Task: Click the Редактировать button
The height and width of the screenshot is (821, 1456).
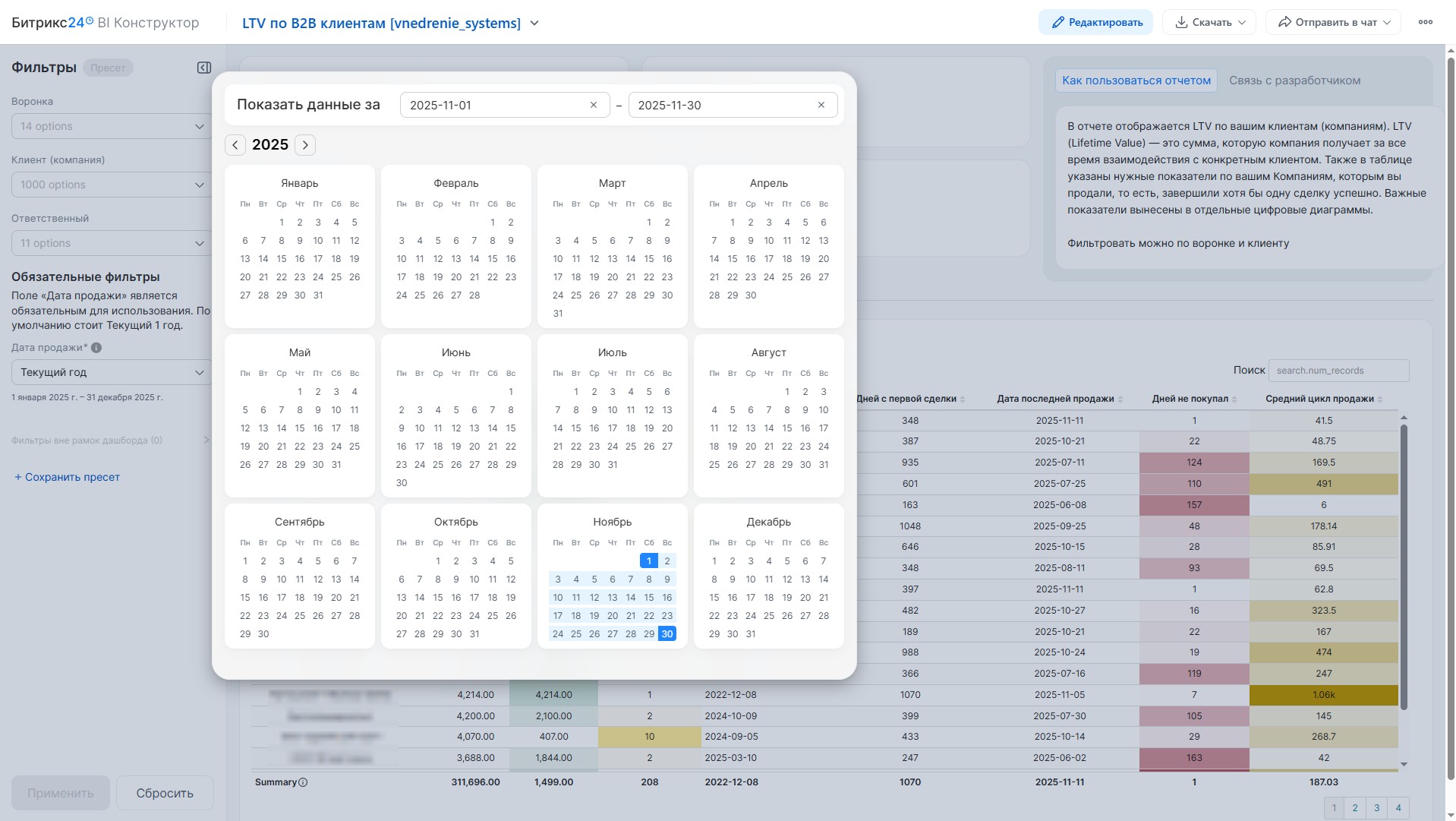Action: 1095,22
